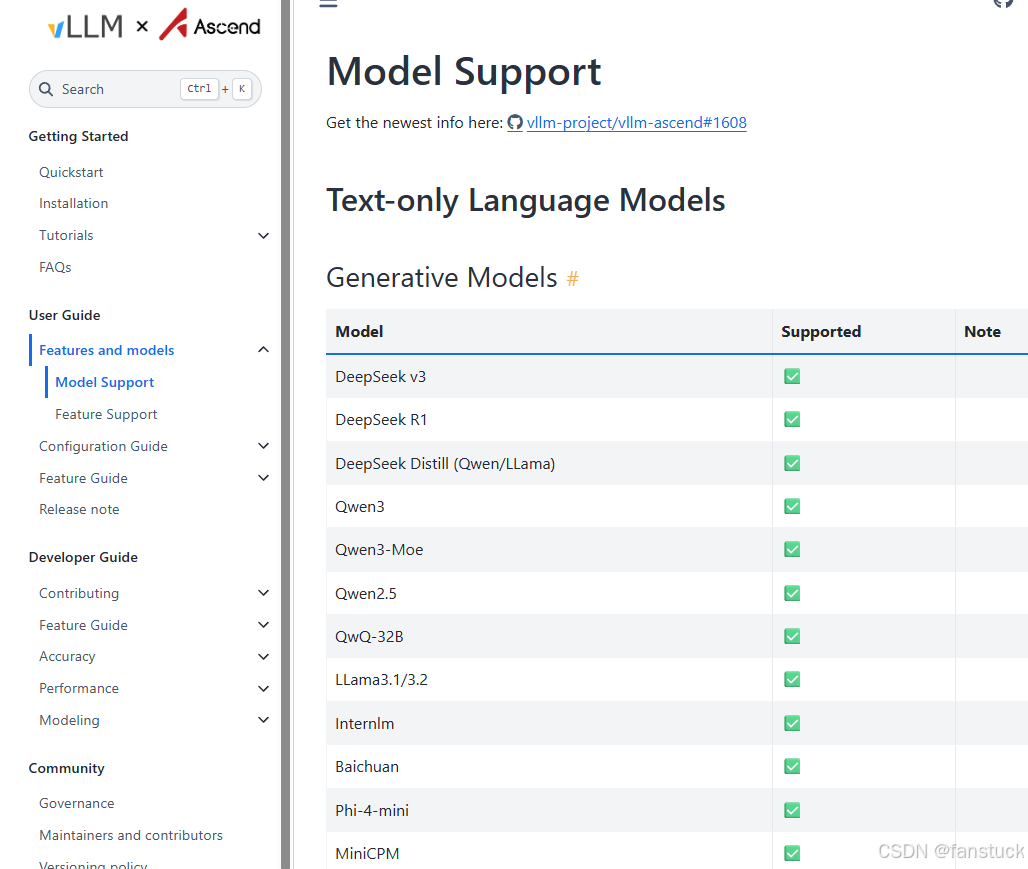Image resolution: width=1028 pixels, height=869 pixels.
Task: Open the Governance page
Action: (x=77, y=803)
